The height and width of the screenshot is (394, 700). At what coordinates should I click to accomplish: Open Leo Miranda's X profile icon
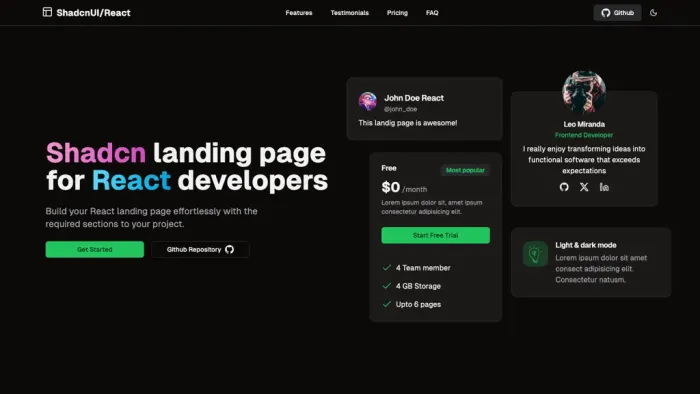[584, 187]
